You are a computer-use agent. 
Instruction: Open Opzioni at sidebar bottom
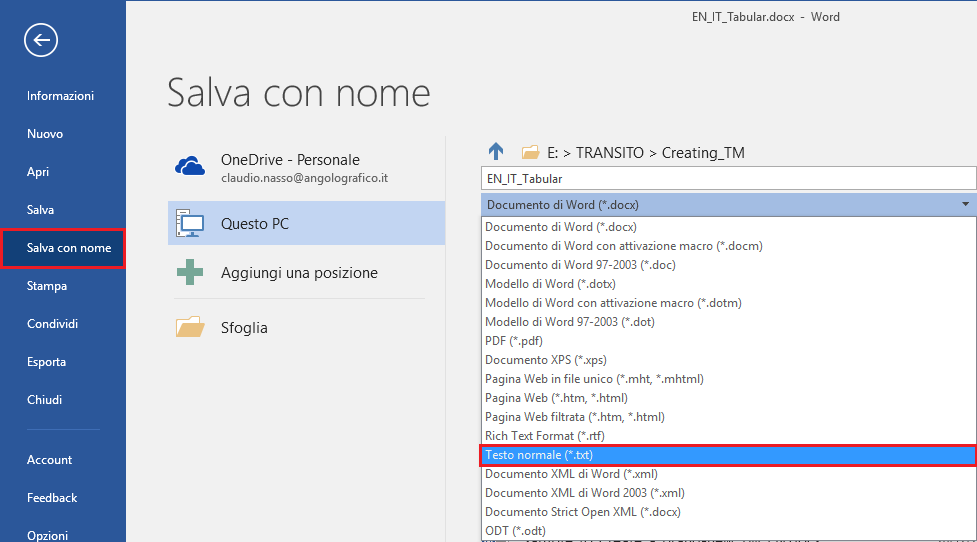tap(47, 535)
